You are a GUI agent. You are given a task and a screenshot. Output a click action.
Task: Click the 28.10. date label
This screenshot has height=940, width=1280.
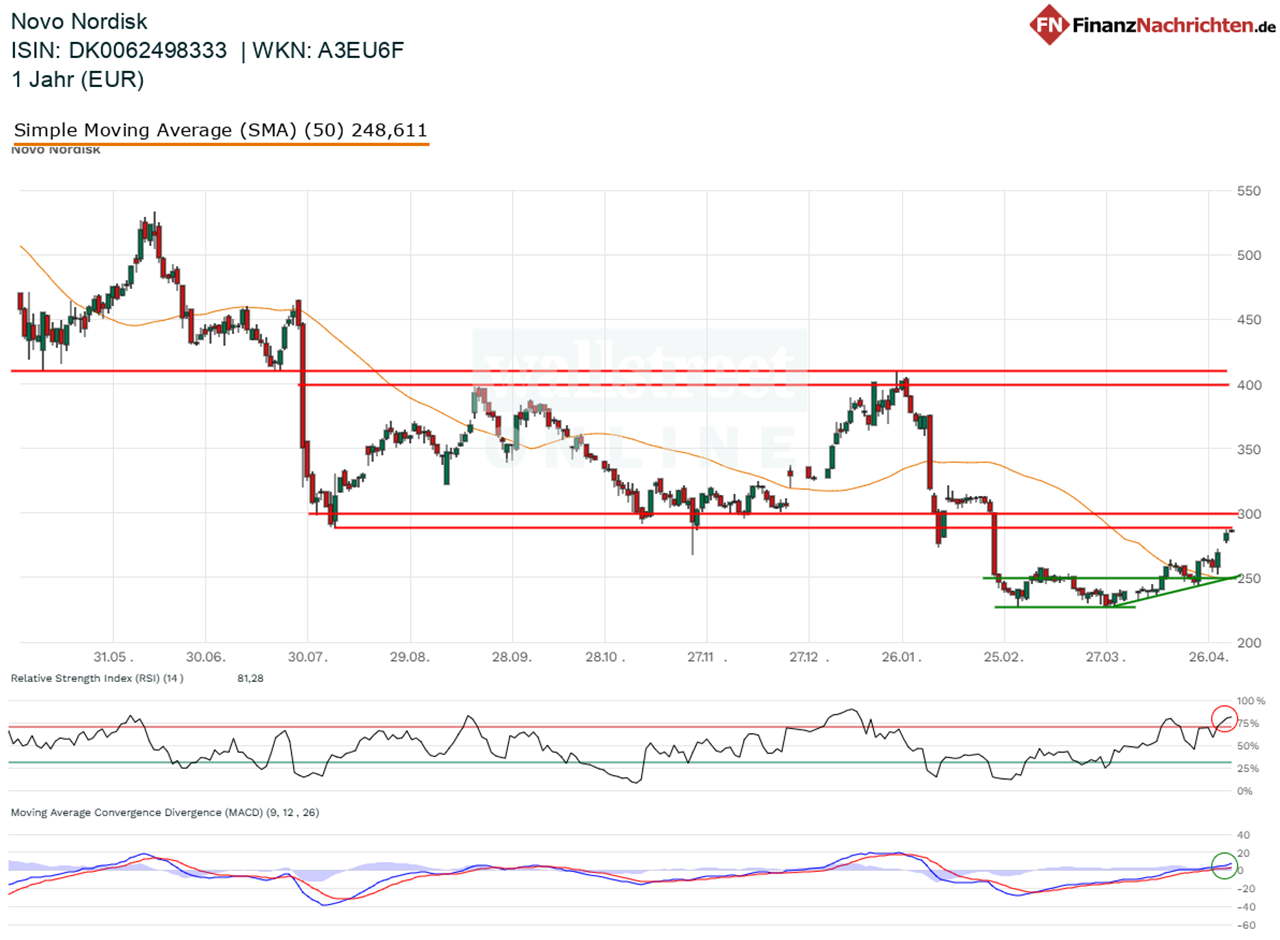tap(605, 657)
